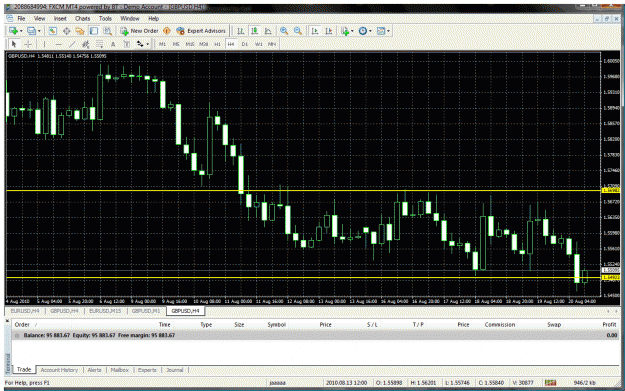Open MetaEditor with the yellow diamond icon
The width and height of the screenshot is (625, 391).
[167, 31]
